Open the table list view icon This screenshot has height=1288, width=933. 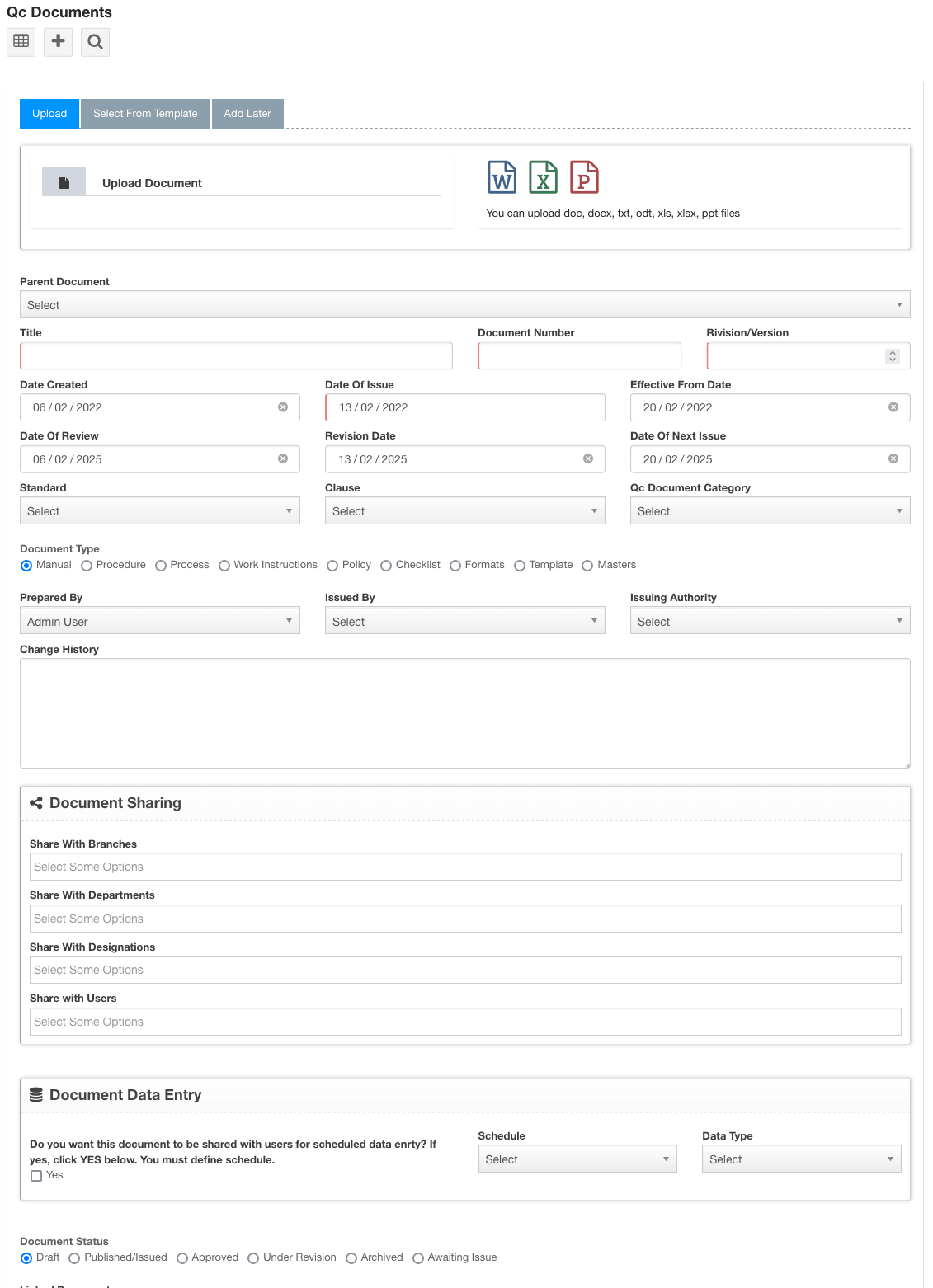(x=21, y=41)
